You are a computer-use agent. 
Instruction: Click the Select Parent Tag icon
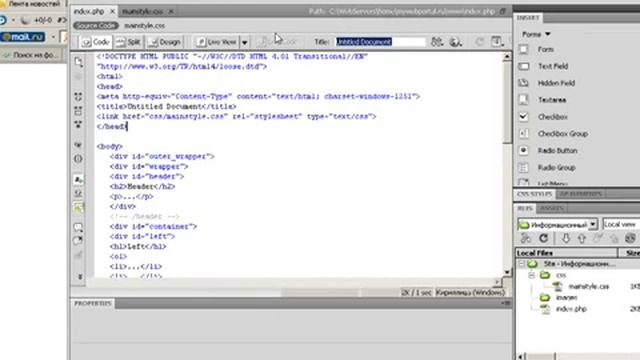tap(78, 145)
